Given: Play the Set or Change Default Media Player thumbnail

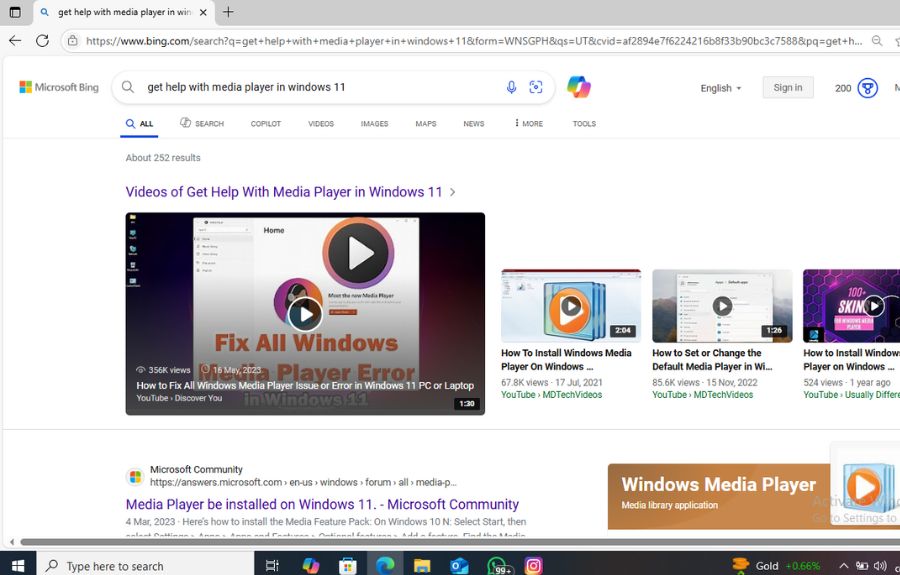Looking at the screenshot, I should pos(722,306).
